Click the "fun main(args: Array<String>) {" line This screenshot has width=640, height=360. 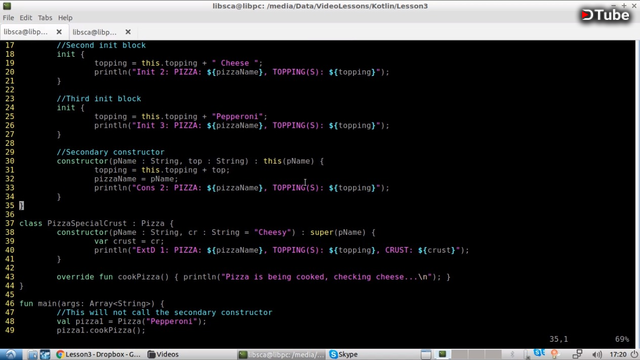click(x=92, y=304)
